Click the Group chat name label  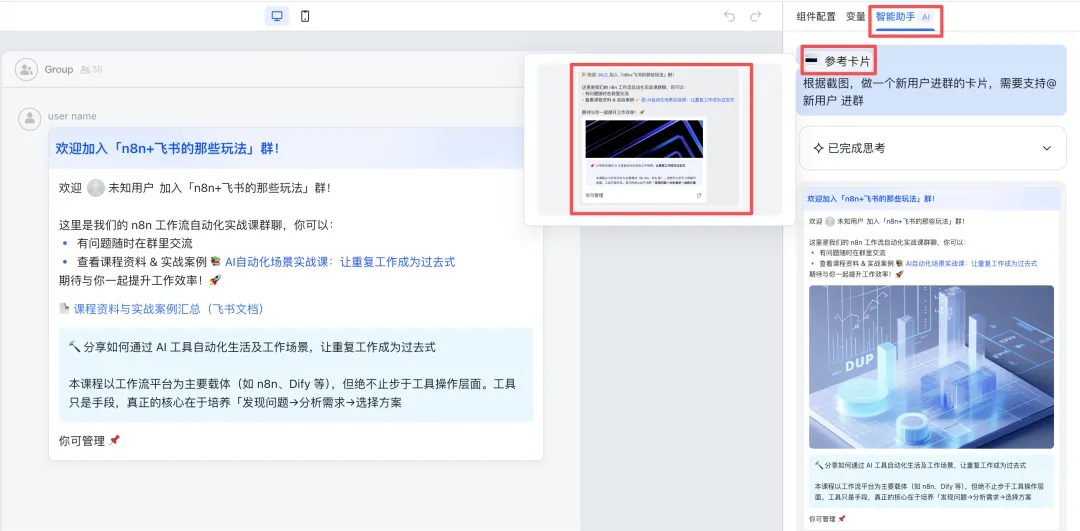59,70
